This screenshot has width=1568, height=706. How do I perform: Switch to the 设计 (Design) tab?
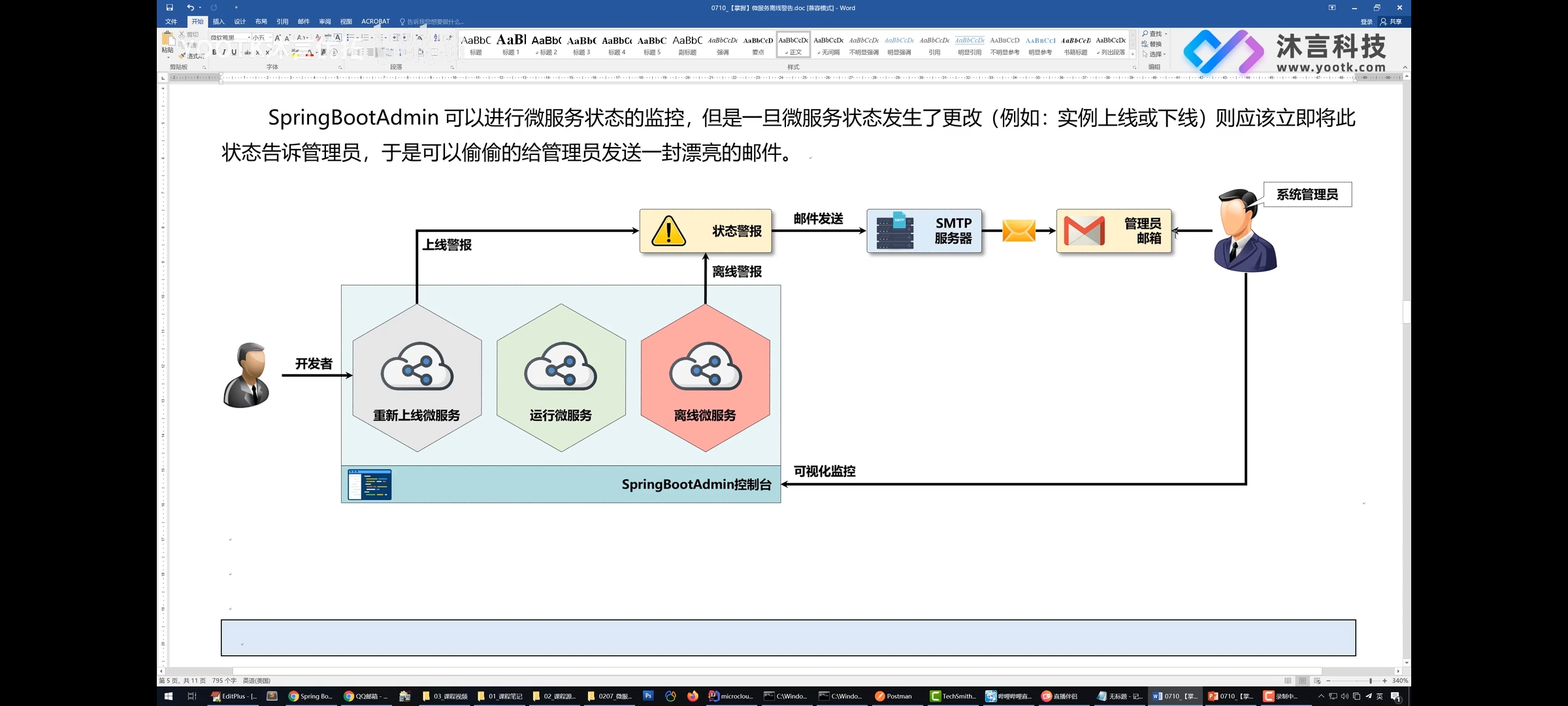pyautogui.click(x=240, y=22)
